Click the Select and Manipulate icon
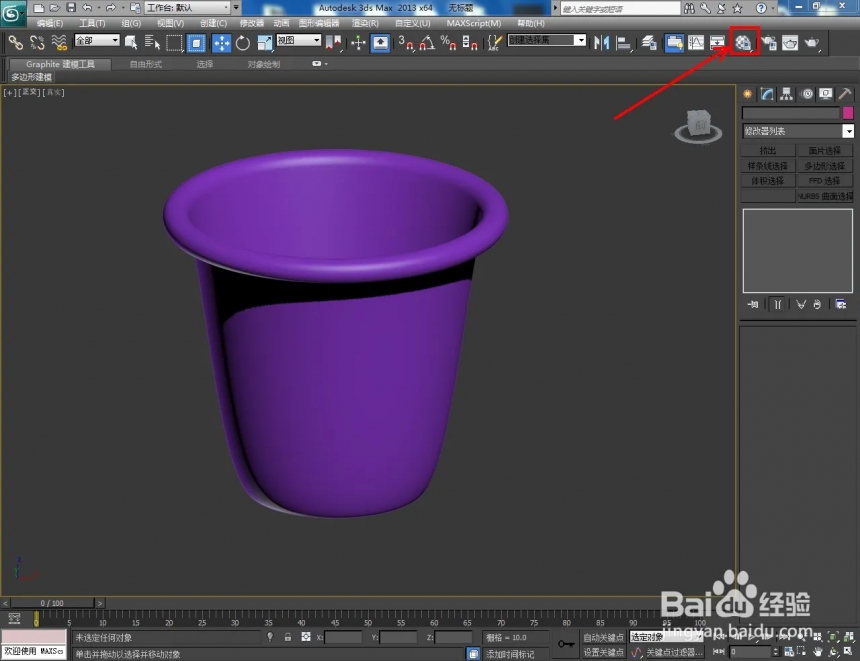This screenshot has width=860, height=661. [x=358, y=42]
